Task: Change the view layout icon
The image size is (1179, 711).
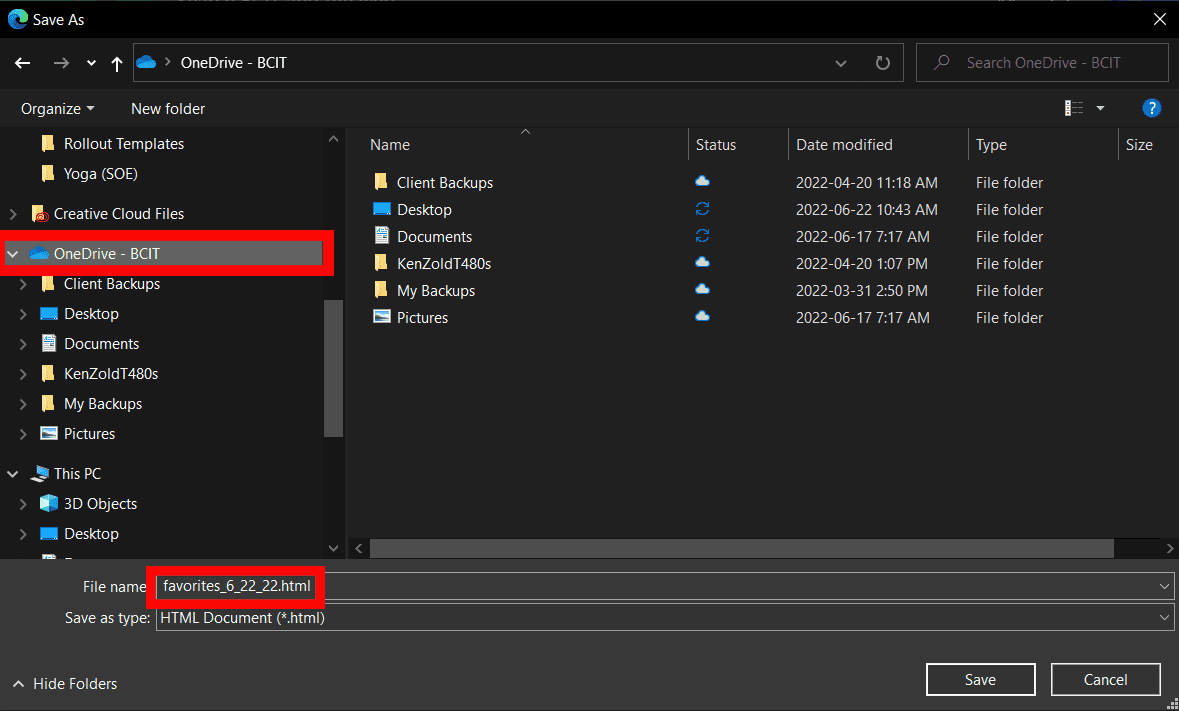Action: (1074, 108)
